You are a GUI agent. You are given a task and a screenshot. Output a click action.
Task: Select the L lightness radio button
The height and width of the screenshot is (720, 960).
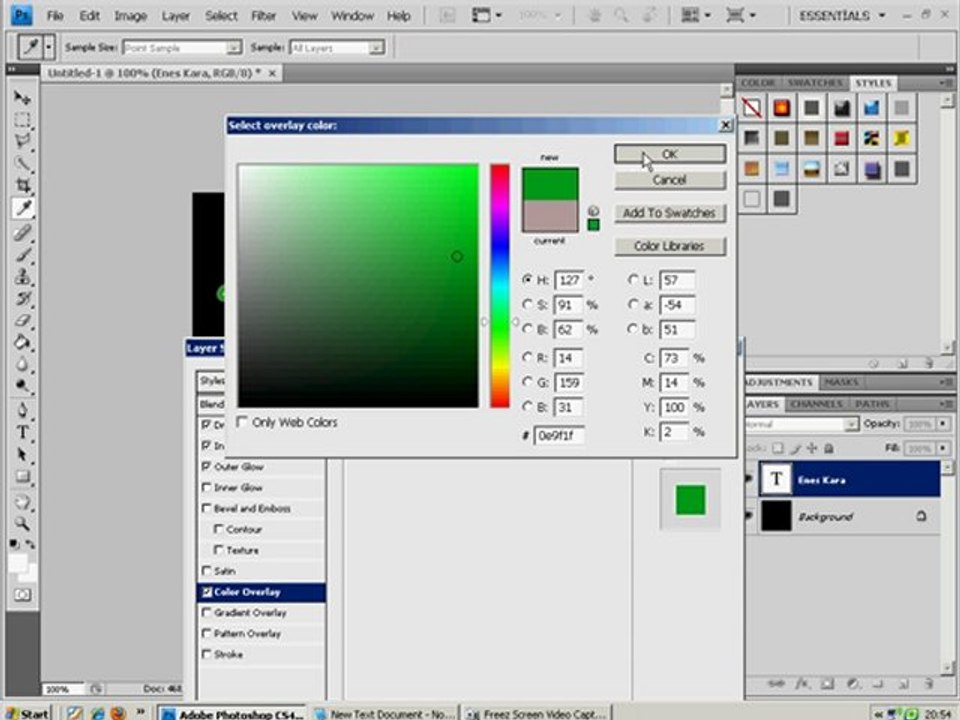pos(633,280)
